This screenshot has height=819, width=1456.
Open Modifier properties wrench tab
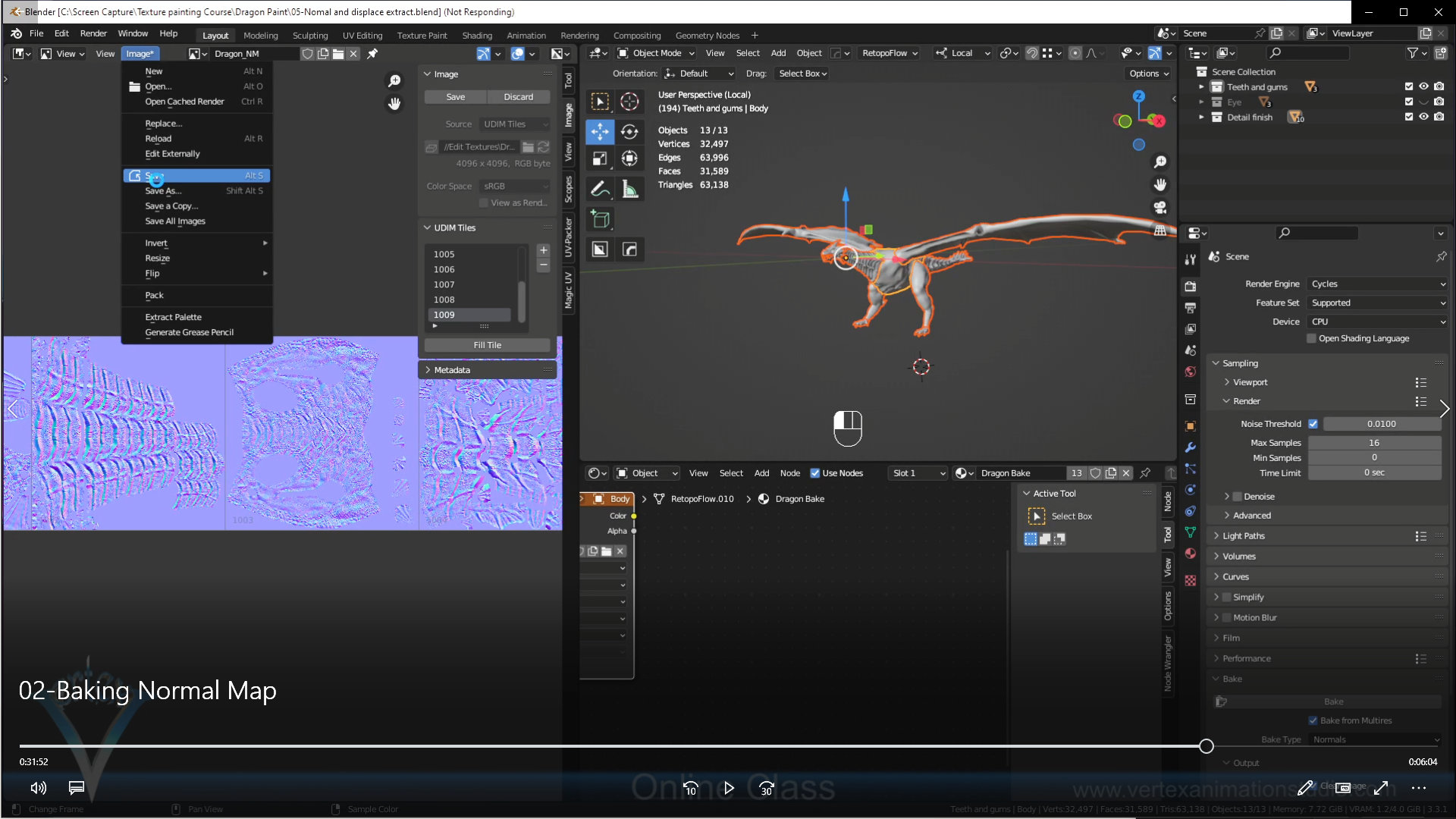coord(1191,447)
